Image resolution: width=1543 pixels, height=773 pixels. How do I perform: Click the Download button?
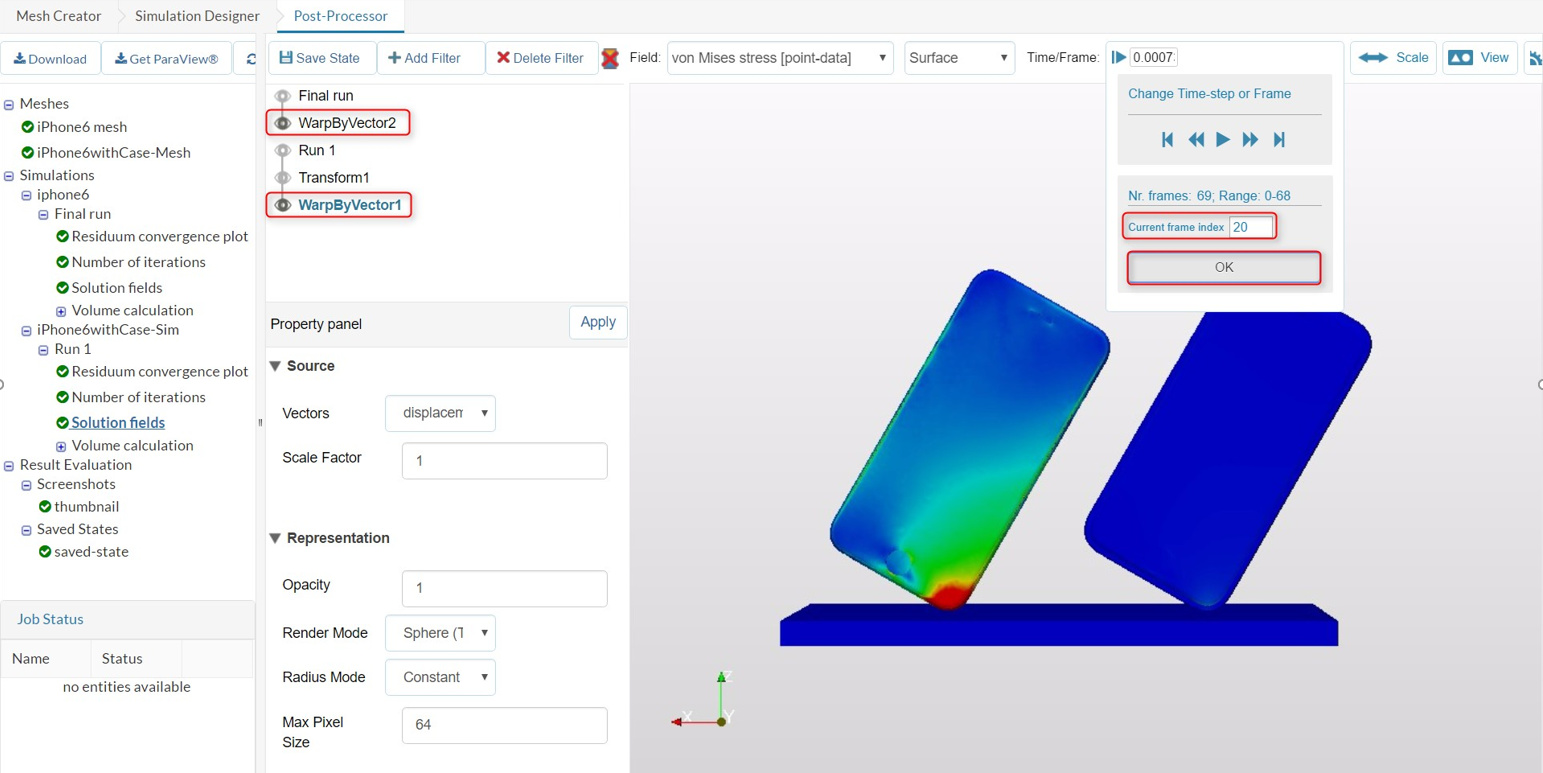[x=50, y=59]
